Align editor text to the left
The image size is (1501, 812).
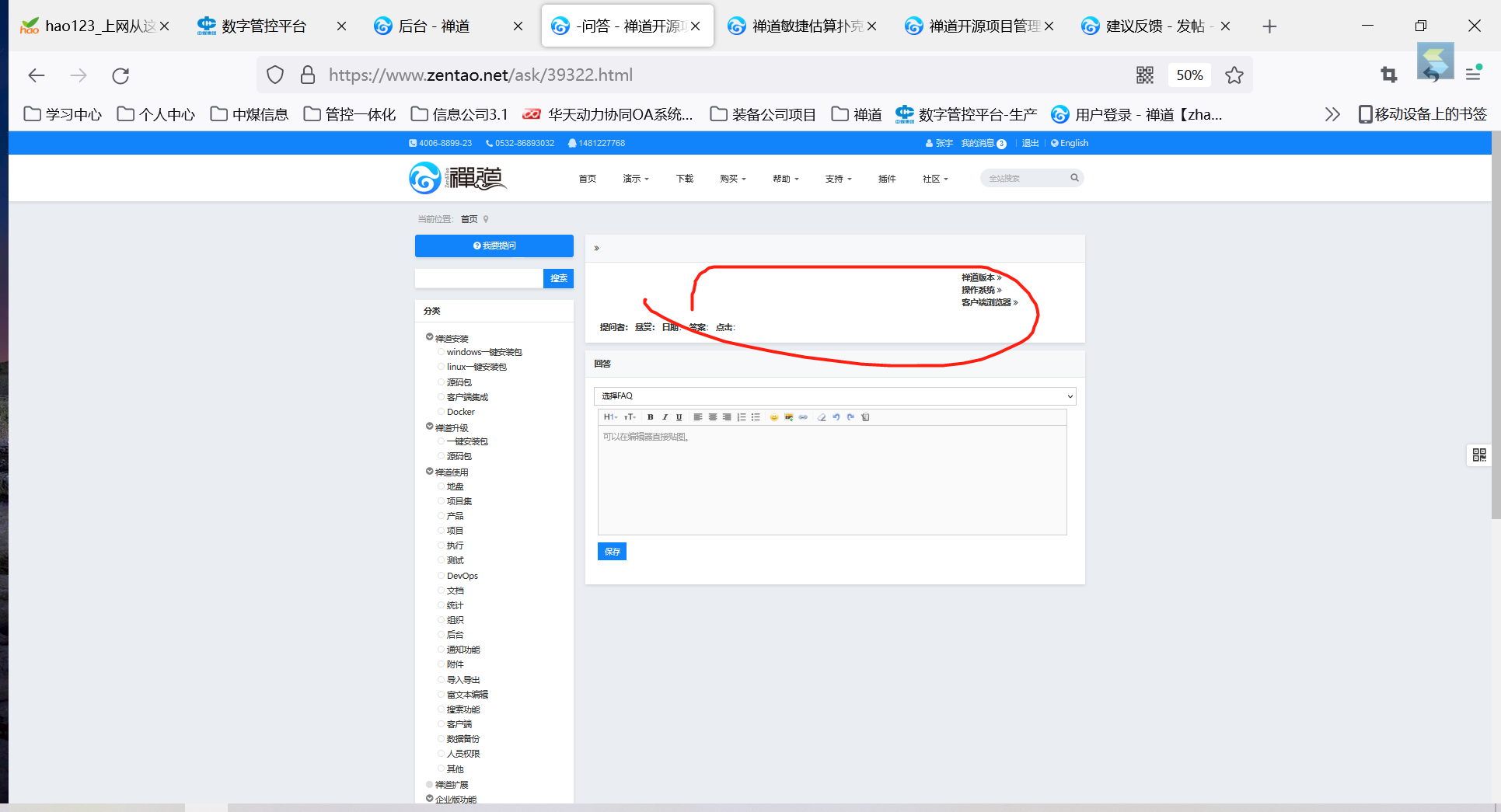click(x=698, y=417)
